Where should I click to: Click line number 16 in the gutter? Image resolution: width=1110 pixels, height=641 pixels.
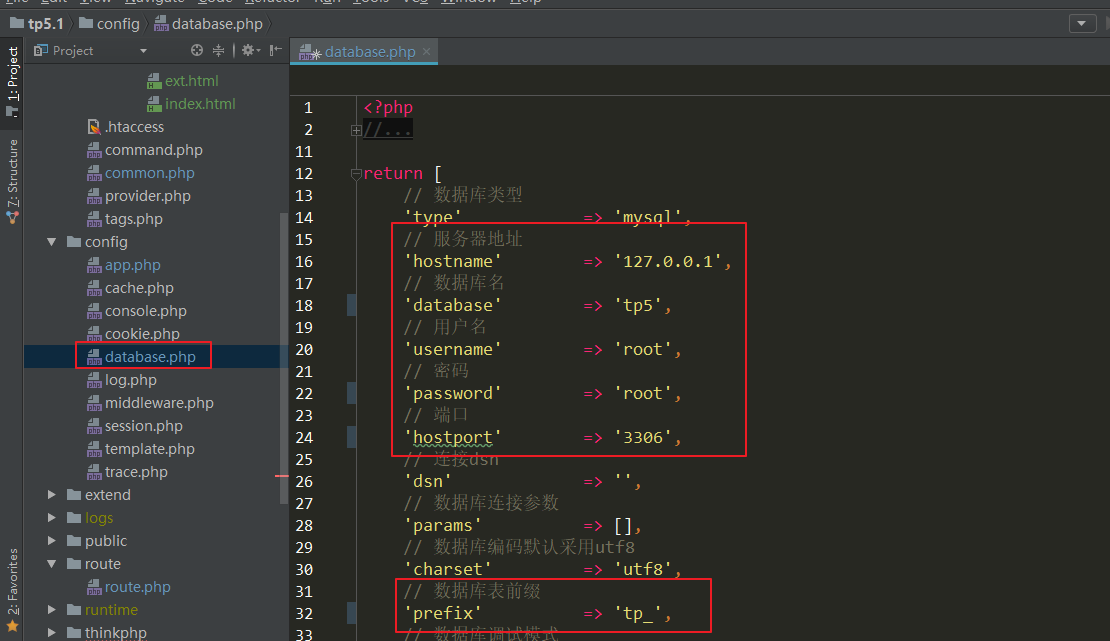[x=304, y=261]
